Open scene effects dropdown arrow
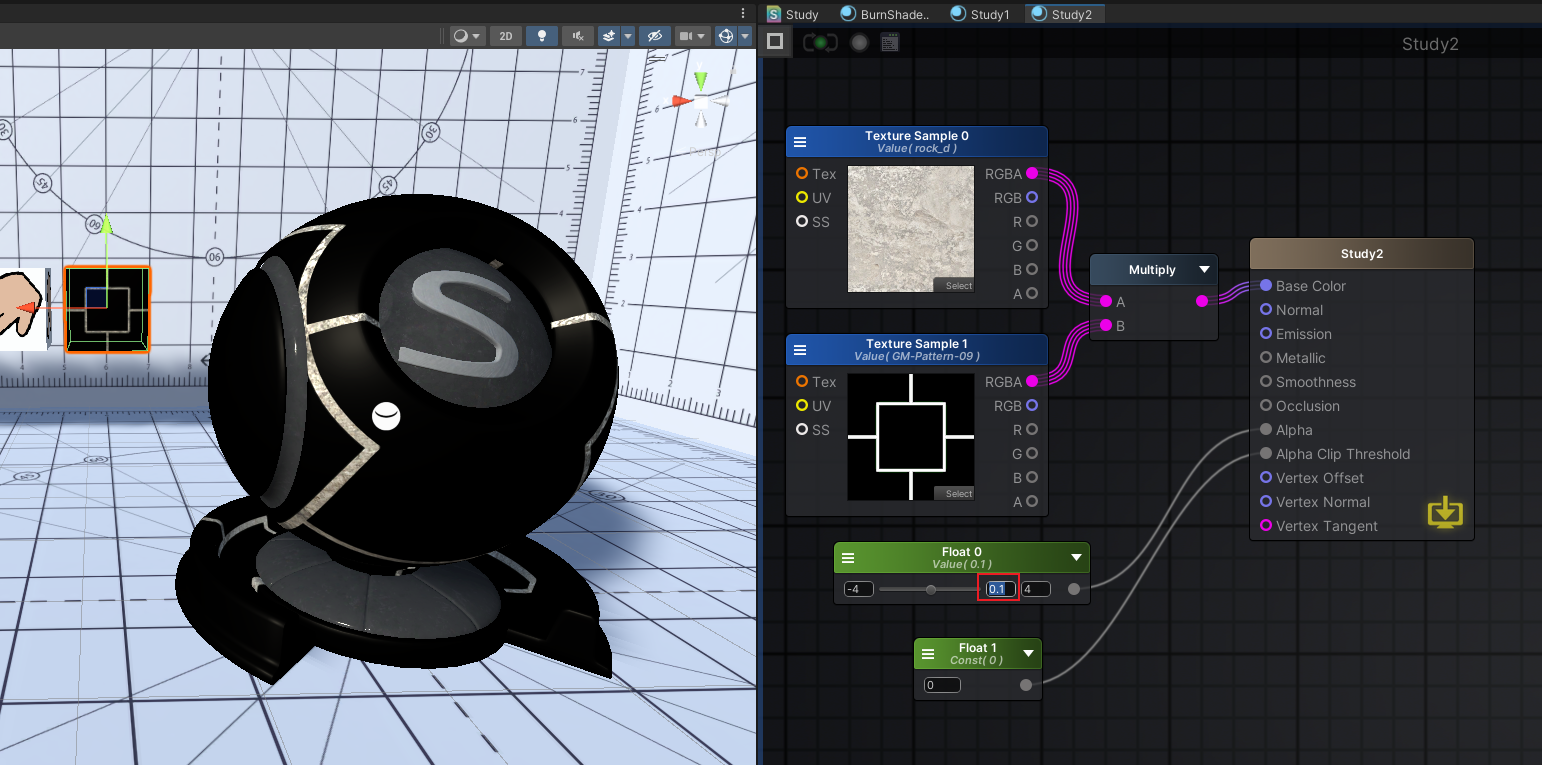Screen dimensions: 1542x765 pos(628,36)
